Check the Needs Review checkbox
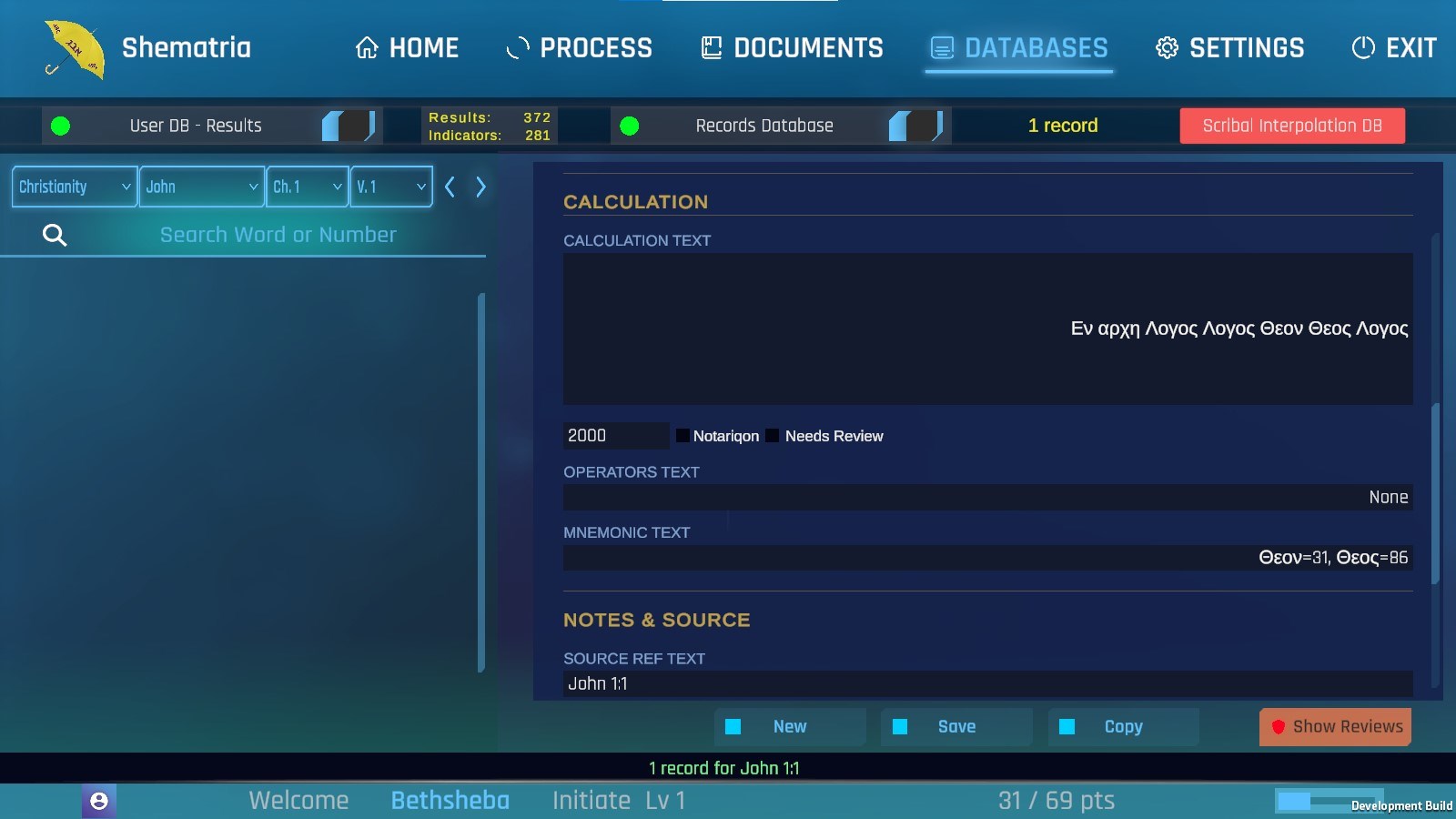Screen dimensions: 1456x819 [x=773, y=436]
